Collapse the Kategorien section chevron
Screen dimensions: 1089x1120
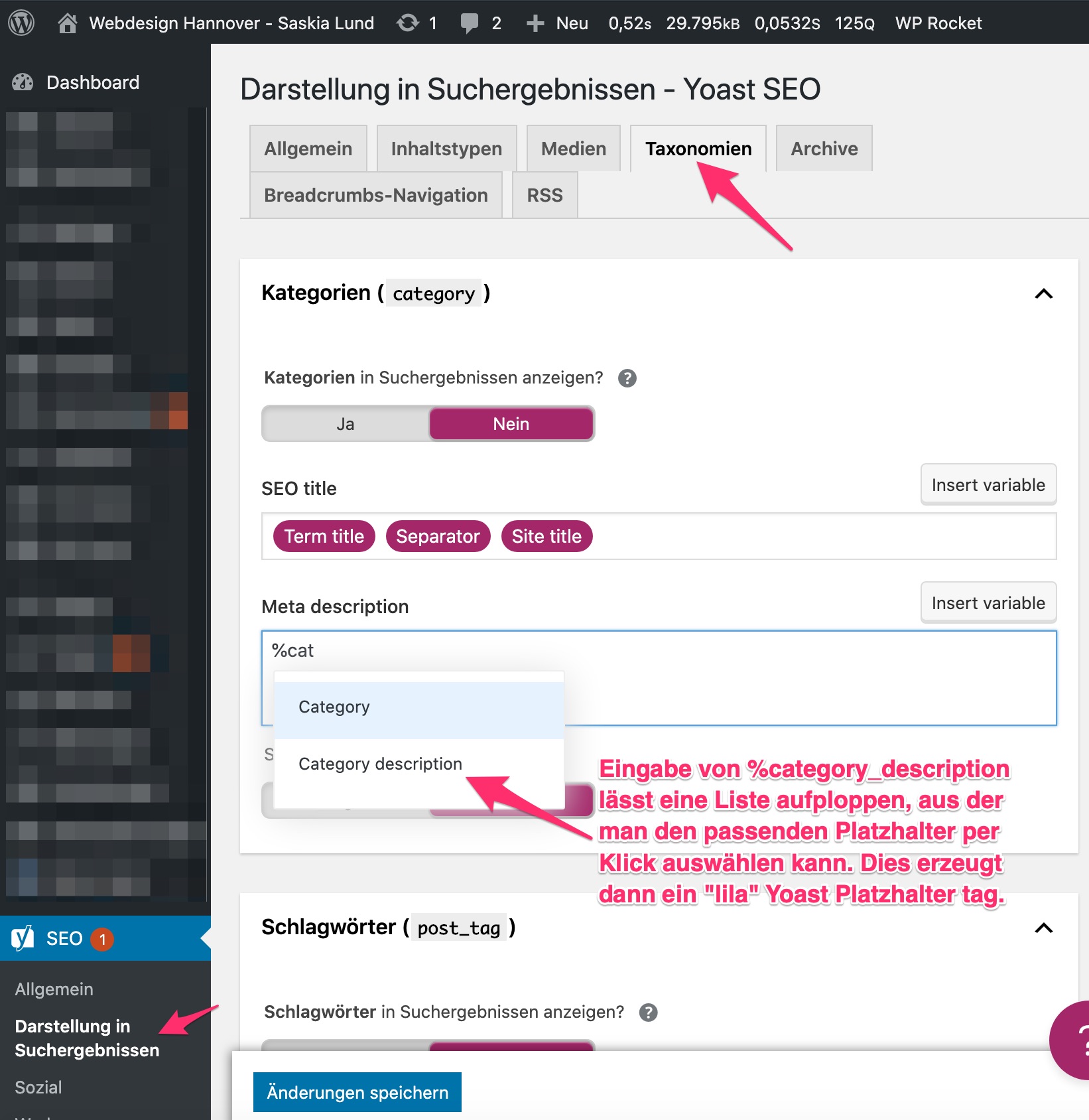1043,293
